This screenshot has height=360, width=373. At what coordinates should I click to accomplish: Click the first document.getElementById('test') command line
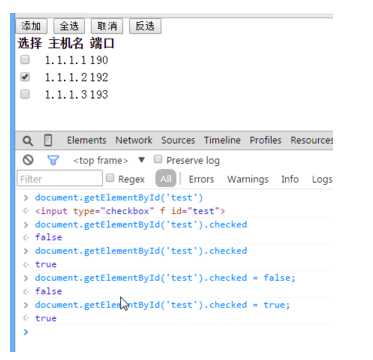point(119,198)
